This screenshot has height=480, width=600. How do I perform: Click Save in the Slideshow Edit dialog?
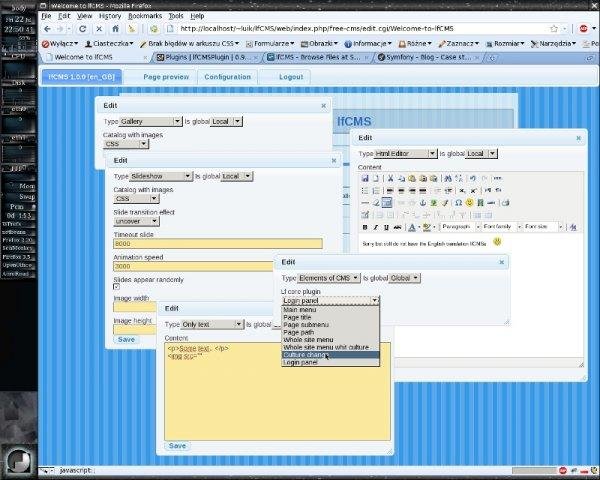click(126, 340)
